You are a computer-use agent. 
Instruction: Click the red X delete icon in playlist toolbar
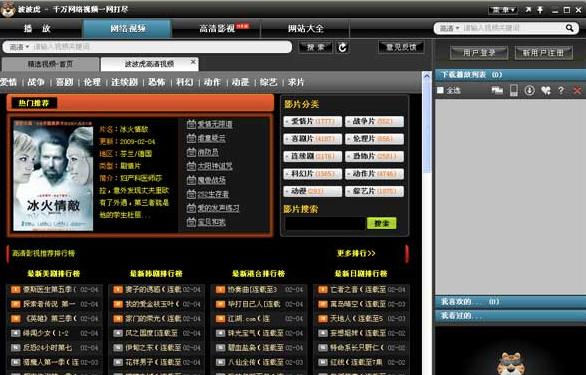(x=577, y=90)
